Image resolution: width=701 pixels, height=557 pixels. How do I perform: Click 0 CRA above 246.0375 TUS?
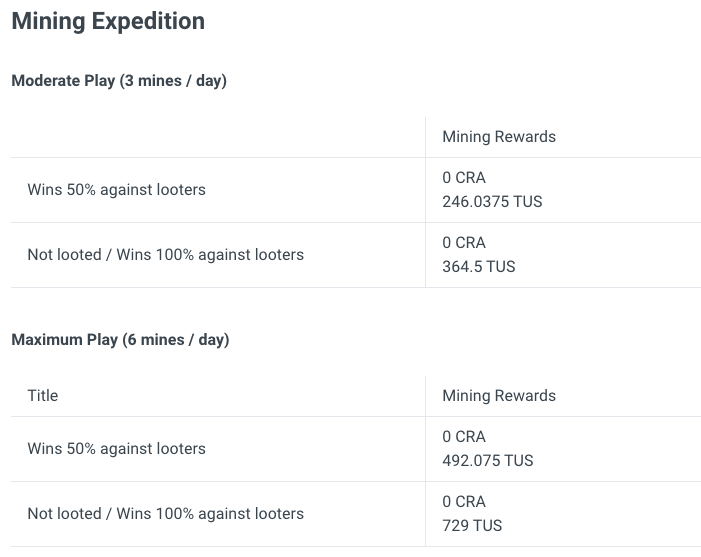[x=464, y=178]
